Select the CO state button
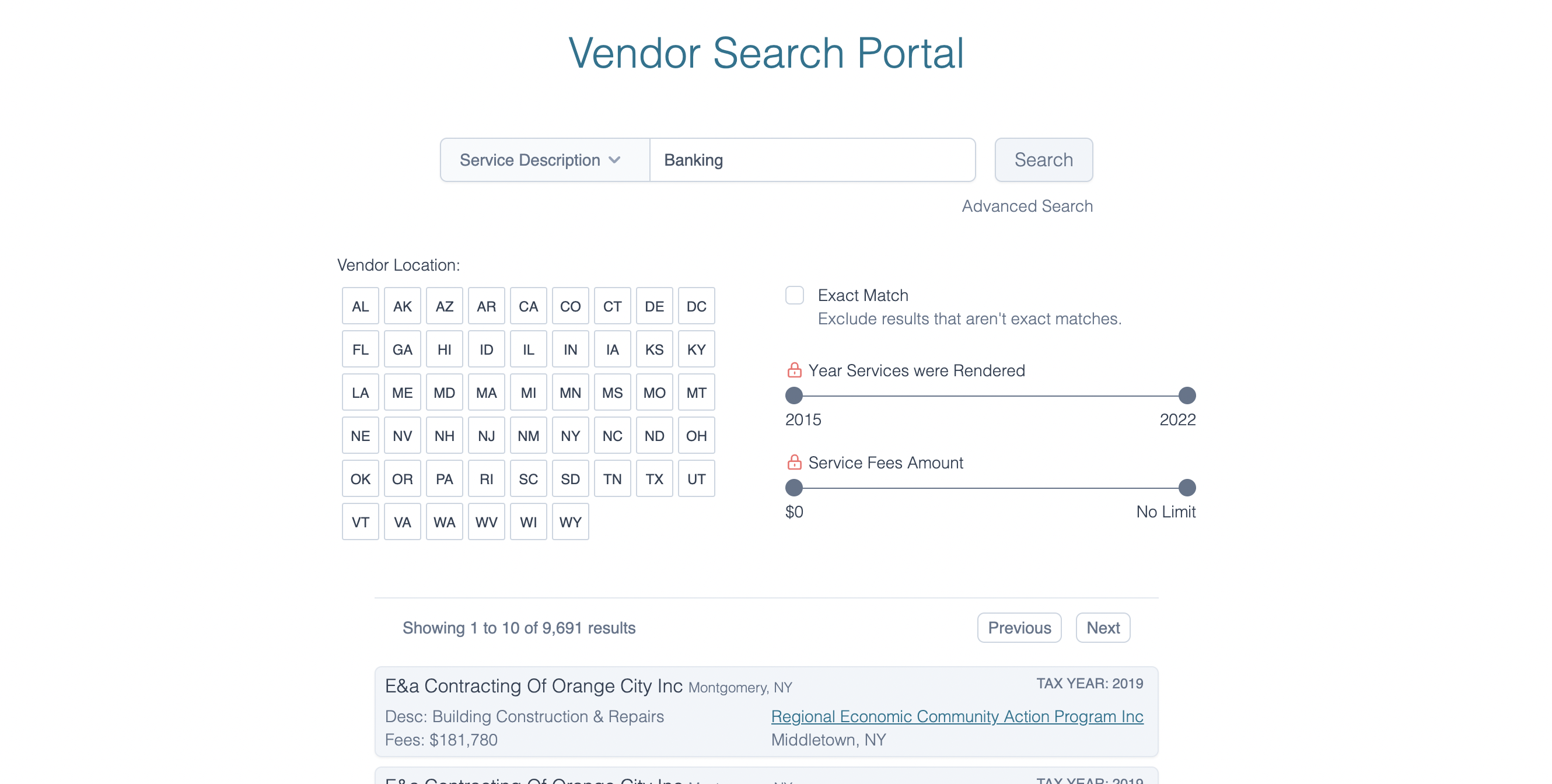 click(x=570, y=306)
